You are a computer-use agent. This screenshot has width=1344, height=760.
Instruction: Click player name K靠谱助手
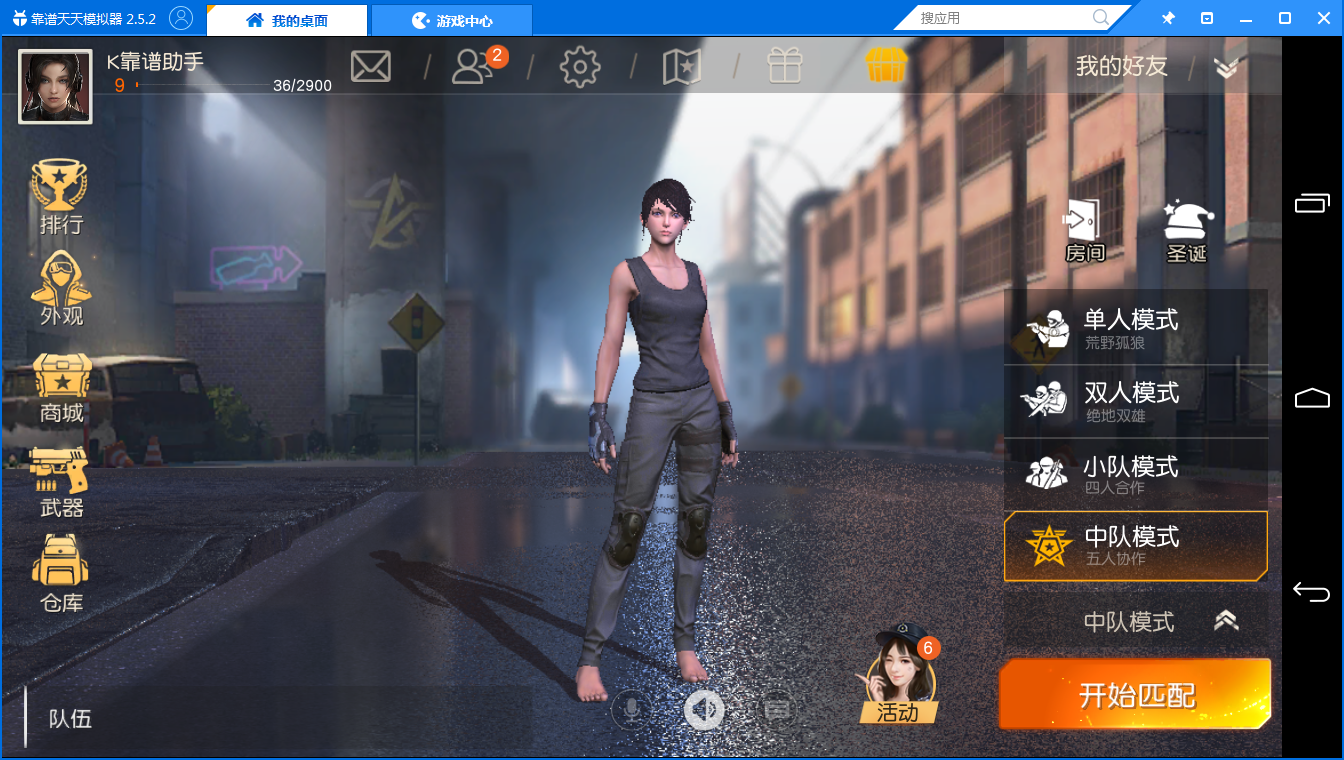click(155, 61)
